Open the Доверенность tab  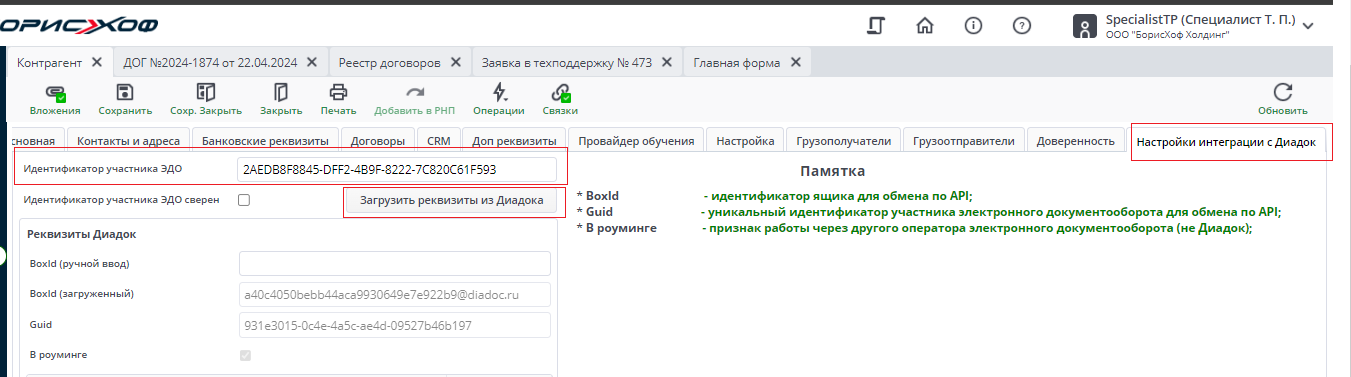pos(1075,141)
